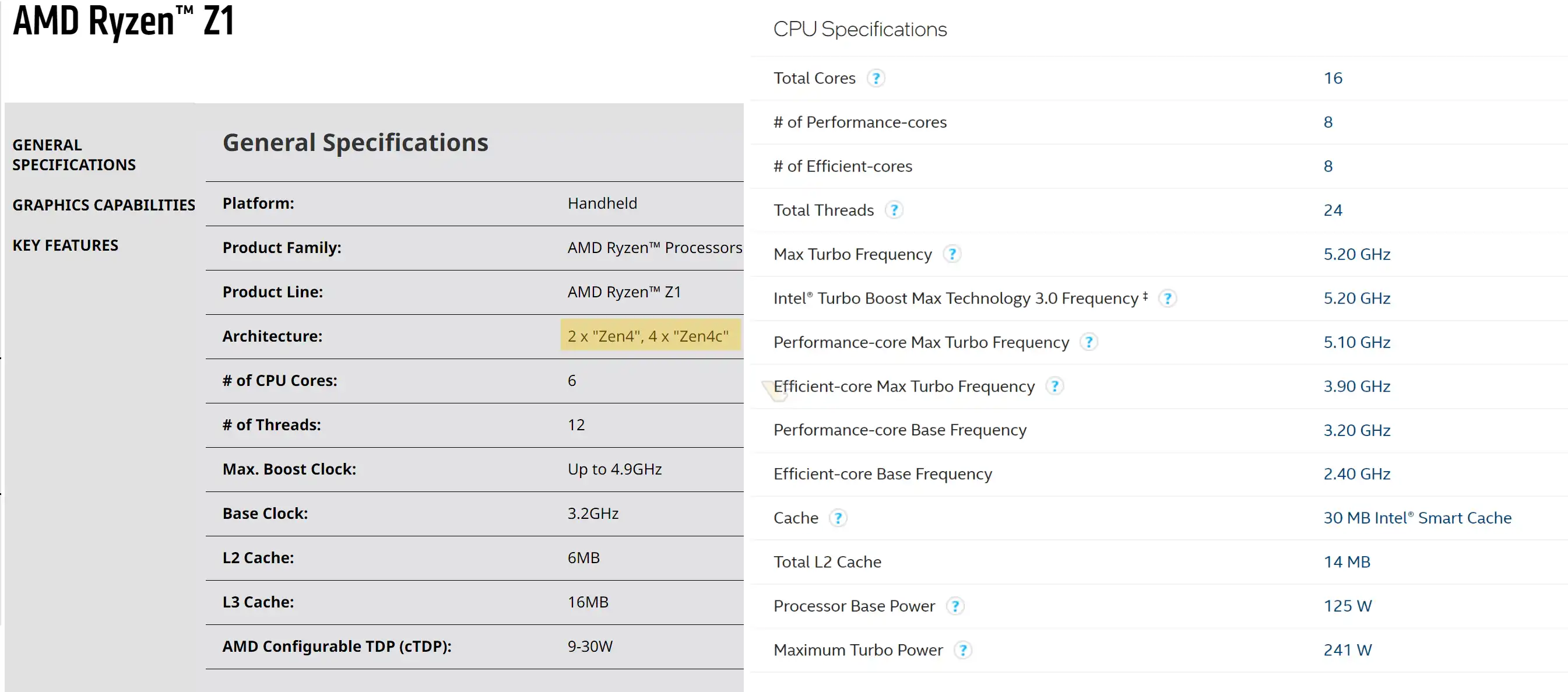Viewport: 1568px width, 692px height.
Task: Select the 241 W turbo power value
Action: [x=1347, y=650]
